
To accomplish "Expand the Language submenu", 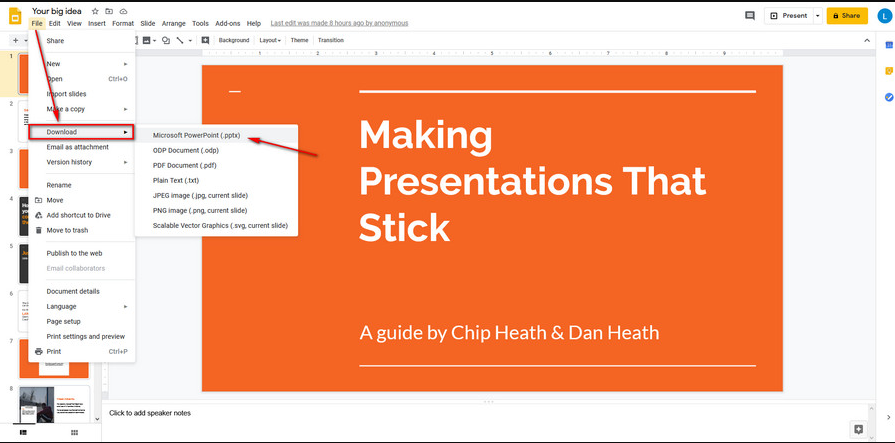I will [x=61, y=306].
